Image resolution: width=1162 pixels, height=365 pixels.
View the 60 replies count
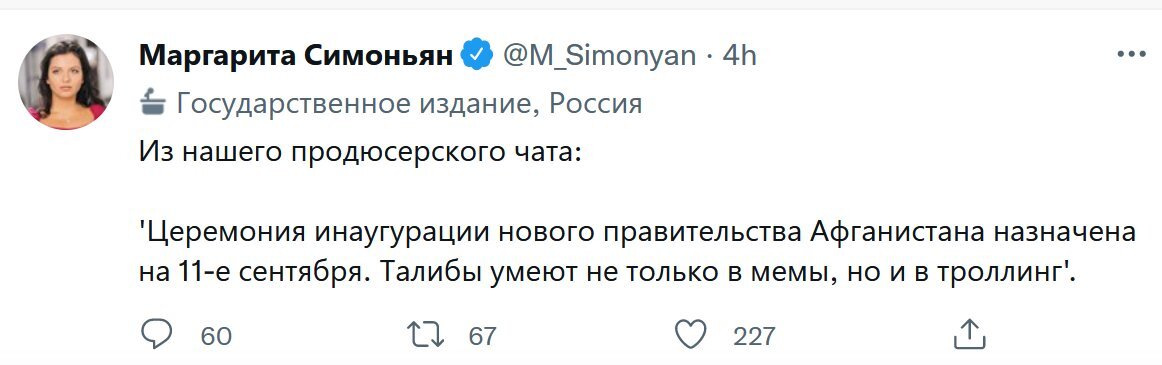point(216,336)
